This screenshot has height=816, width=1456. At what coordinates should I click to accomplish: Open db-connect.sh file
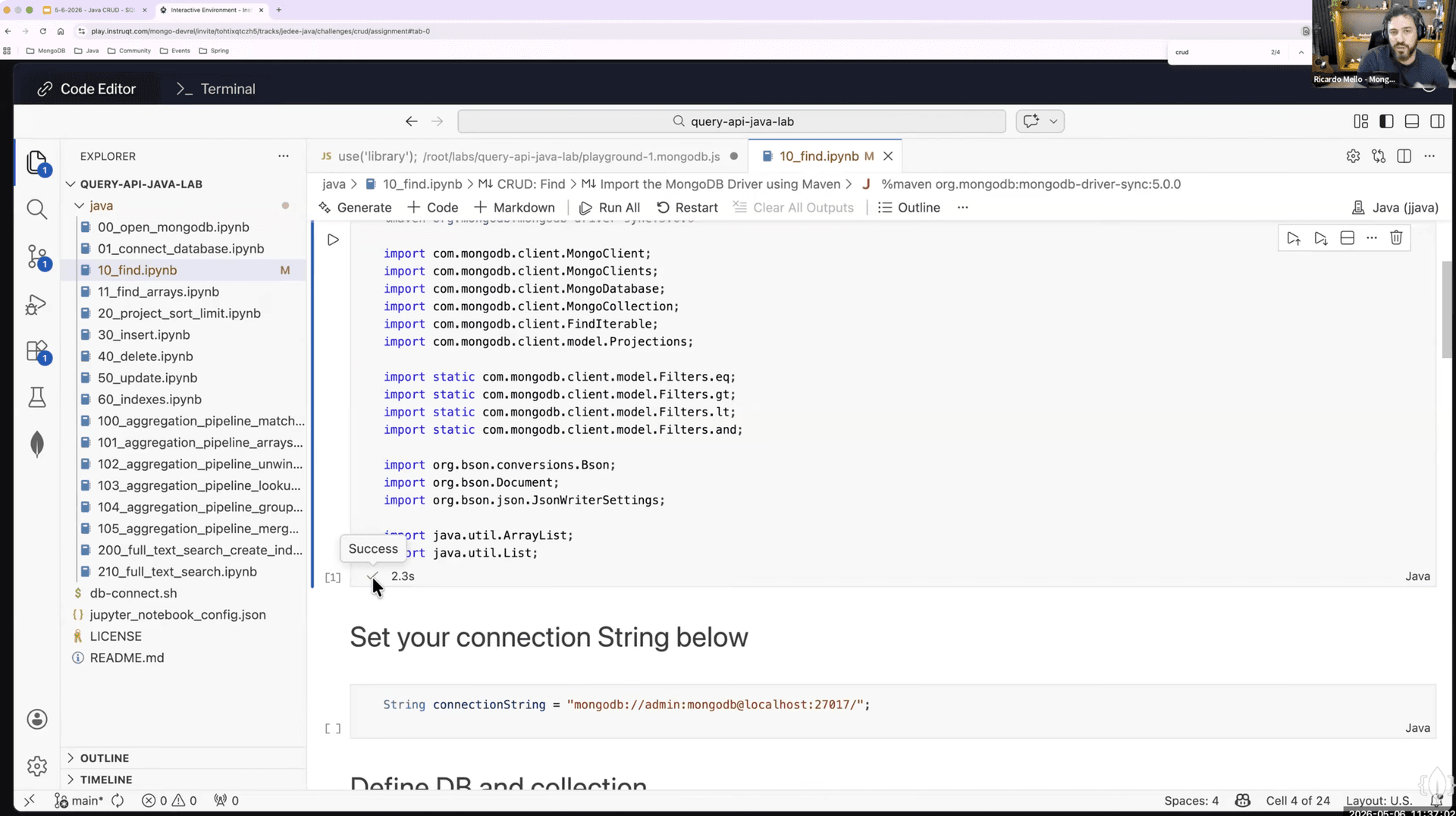pos(133,594)
